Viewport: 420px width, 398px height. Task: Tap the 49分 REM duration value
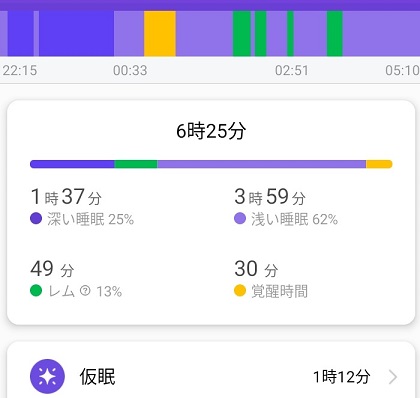point(52,269)
